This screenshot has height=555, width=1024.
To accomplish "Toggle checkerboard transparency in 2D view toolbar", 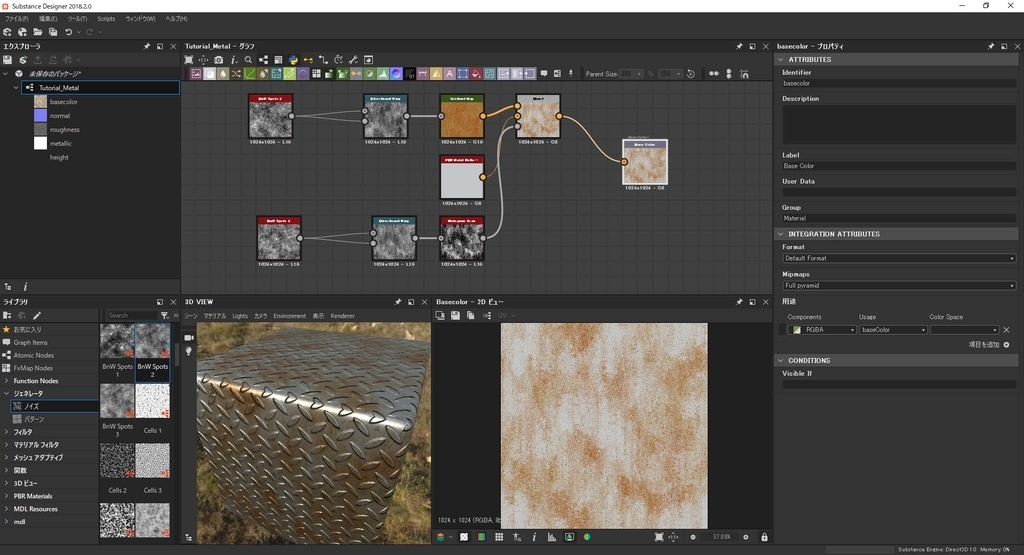I will tap(463, 537).
